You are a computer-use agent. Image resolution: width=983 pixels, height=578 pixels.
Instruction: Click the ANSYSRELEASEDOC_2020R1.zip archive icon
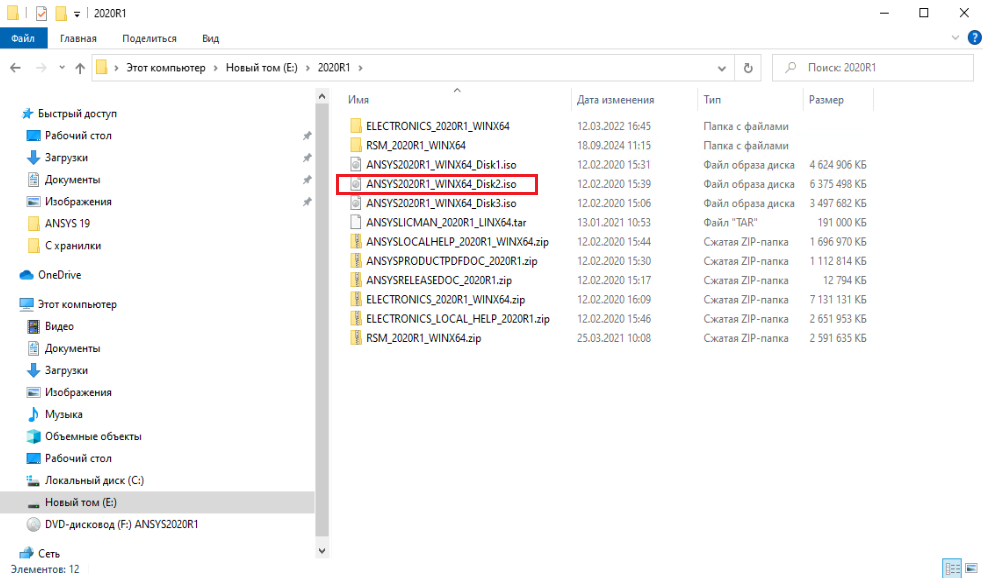355,280
